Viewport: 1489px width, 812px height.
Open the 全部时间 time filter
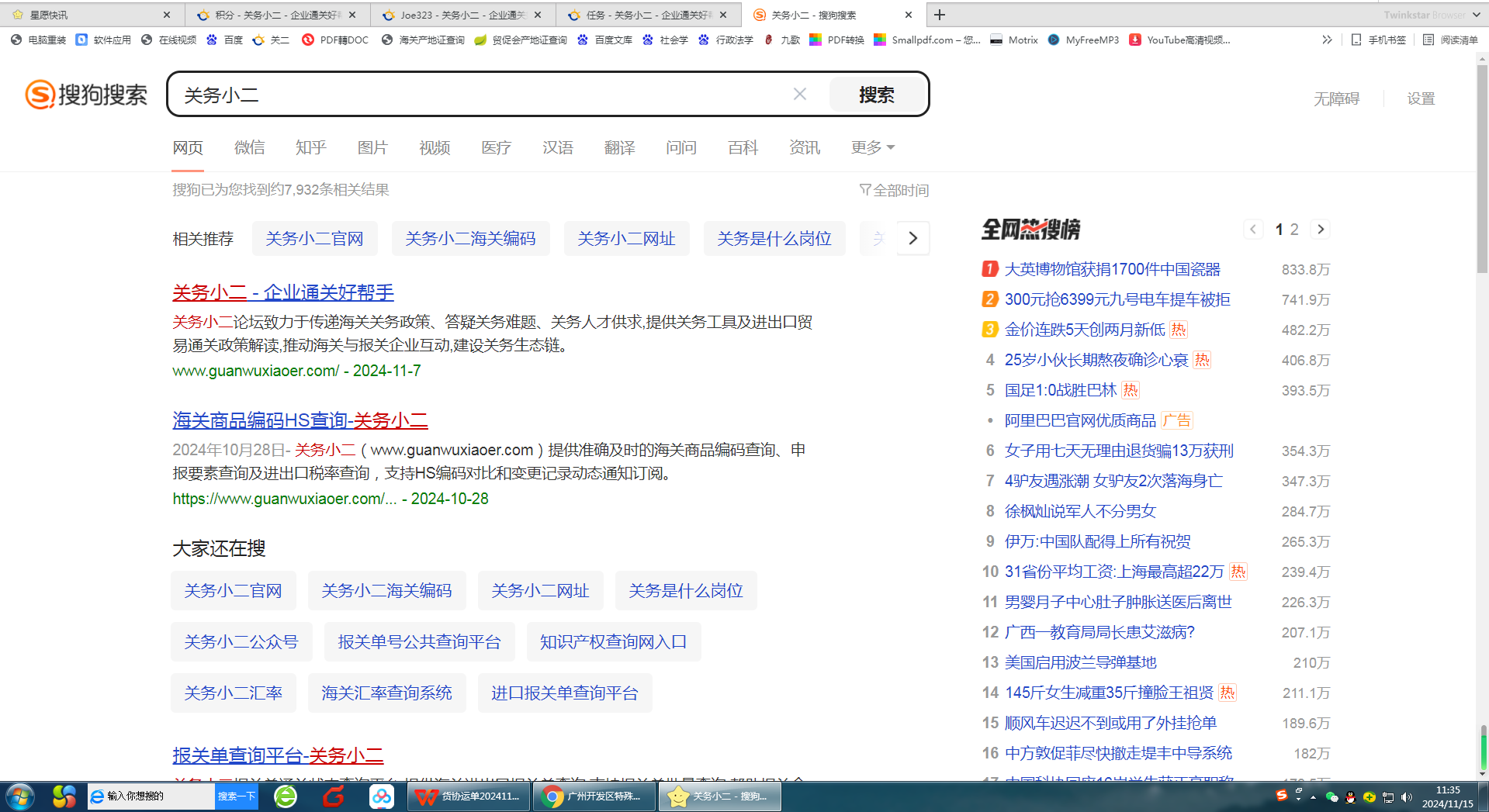894,190
